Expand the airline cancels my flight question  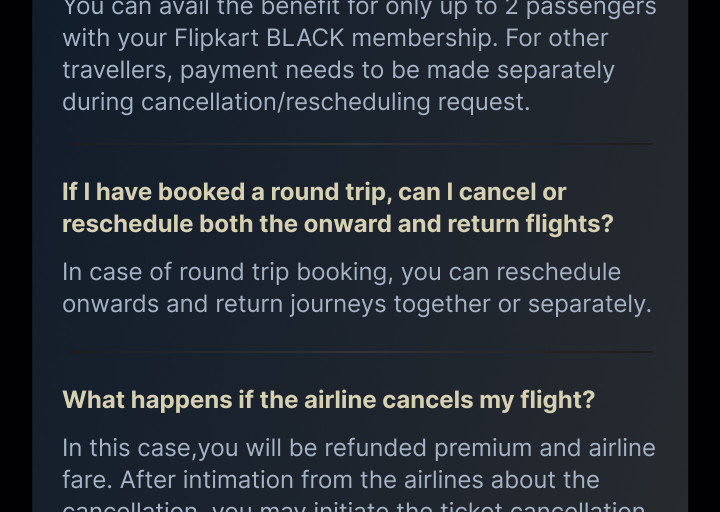[x=328, y=400]
